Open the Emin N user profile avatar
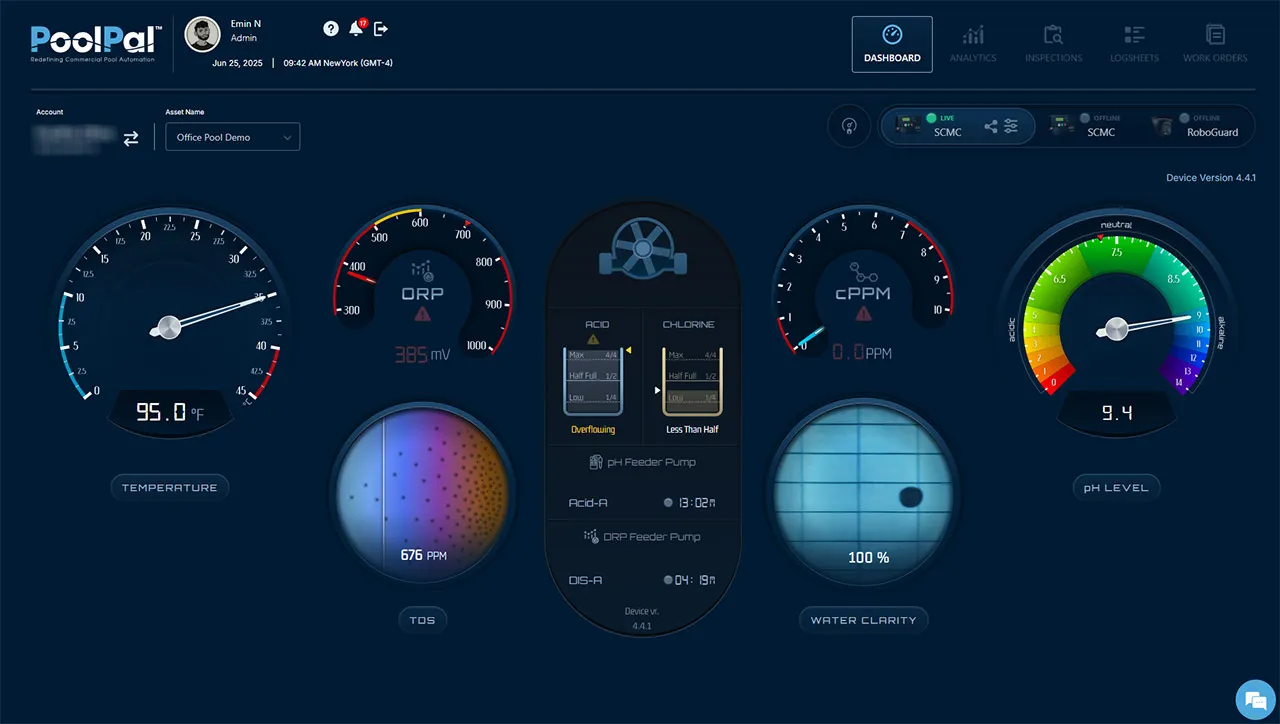This screenshot has width=1280, height=724. point(203,34)
